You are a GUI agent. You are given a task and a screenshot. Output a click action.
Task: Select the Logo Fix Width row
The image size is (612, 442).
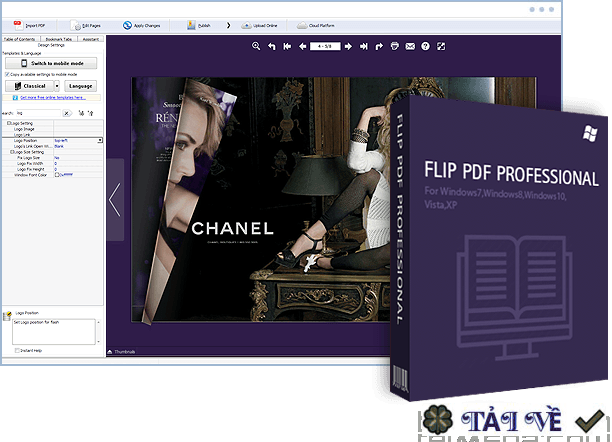pyautogui.click(x=53, y=164)
